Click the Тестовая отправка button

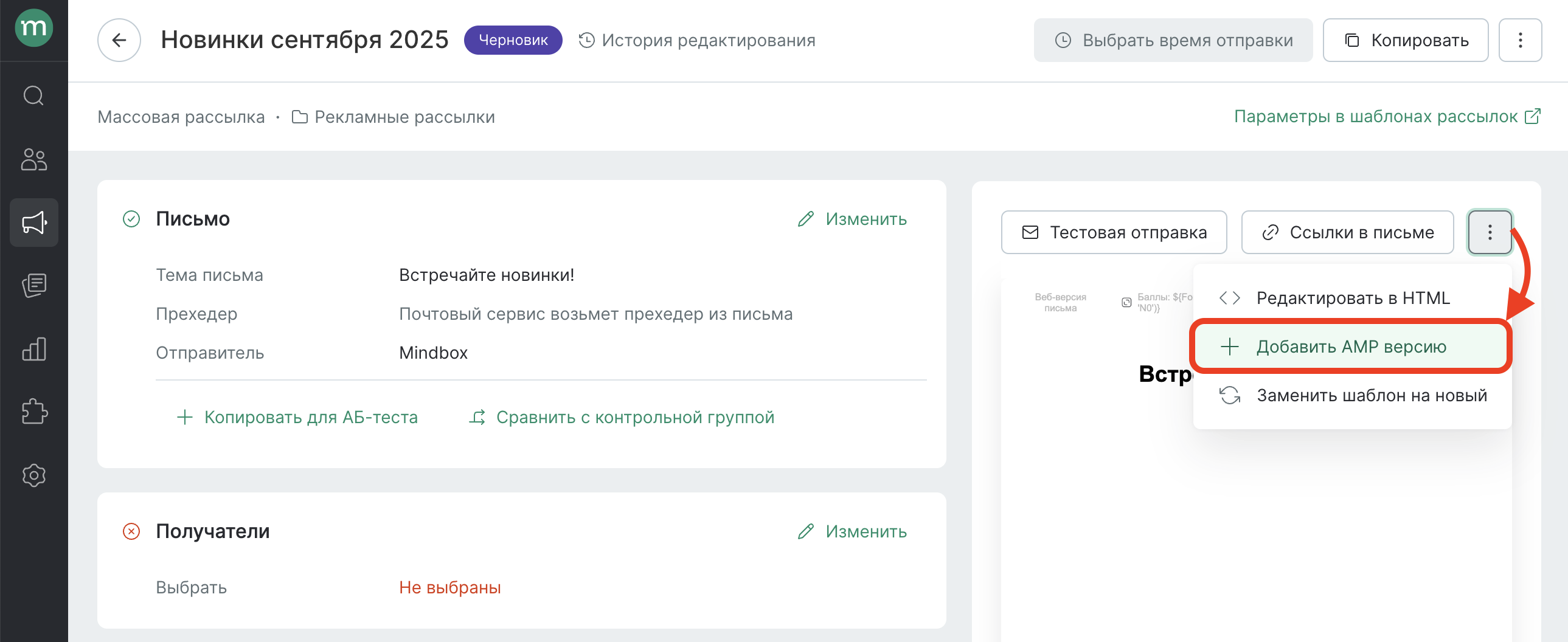(1113, 232)
